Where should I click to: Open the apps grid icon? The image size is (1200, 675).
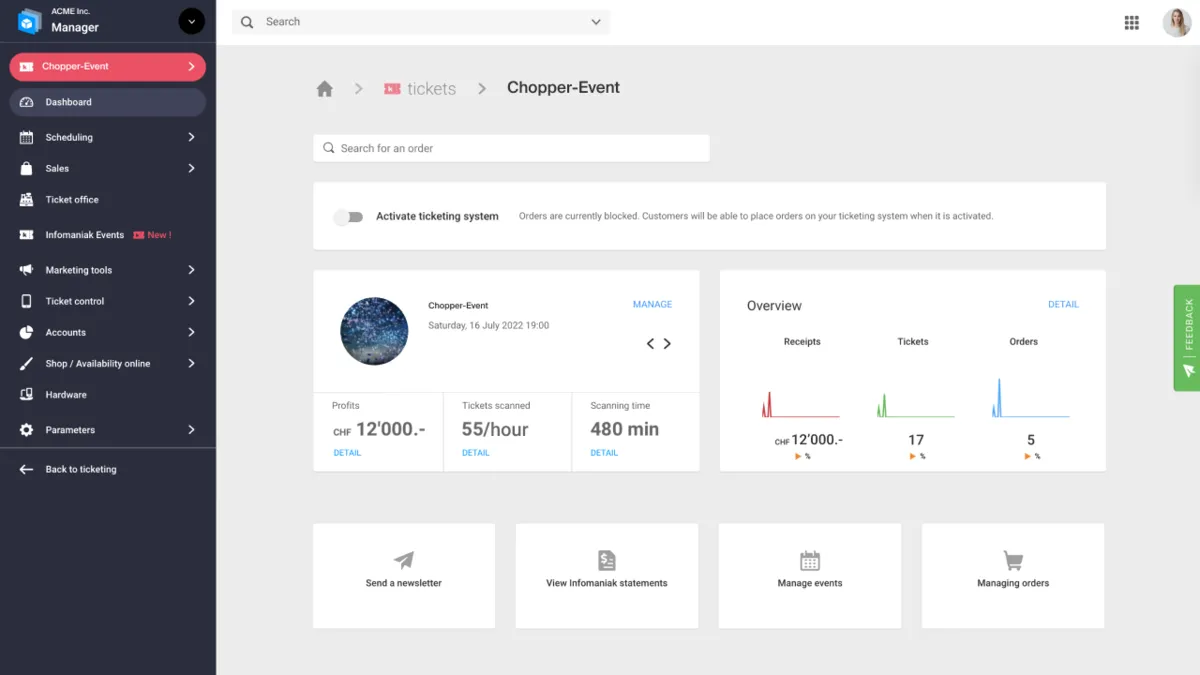click(x=1132, y=23)
